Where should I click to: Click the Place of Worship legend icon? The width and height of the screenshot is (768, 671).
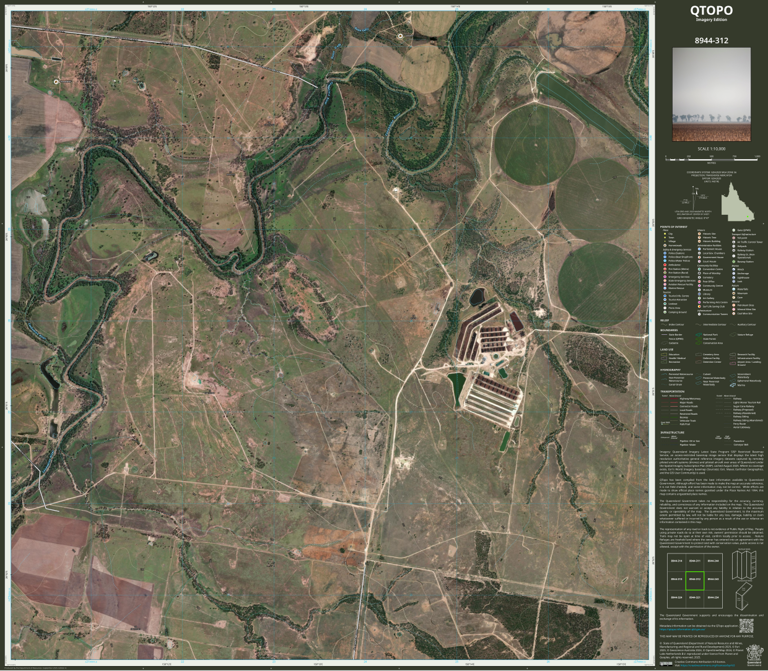(x=699, y=273)
